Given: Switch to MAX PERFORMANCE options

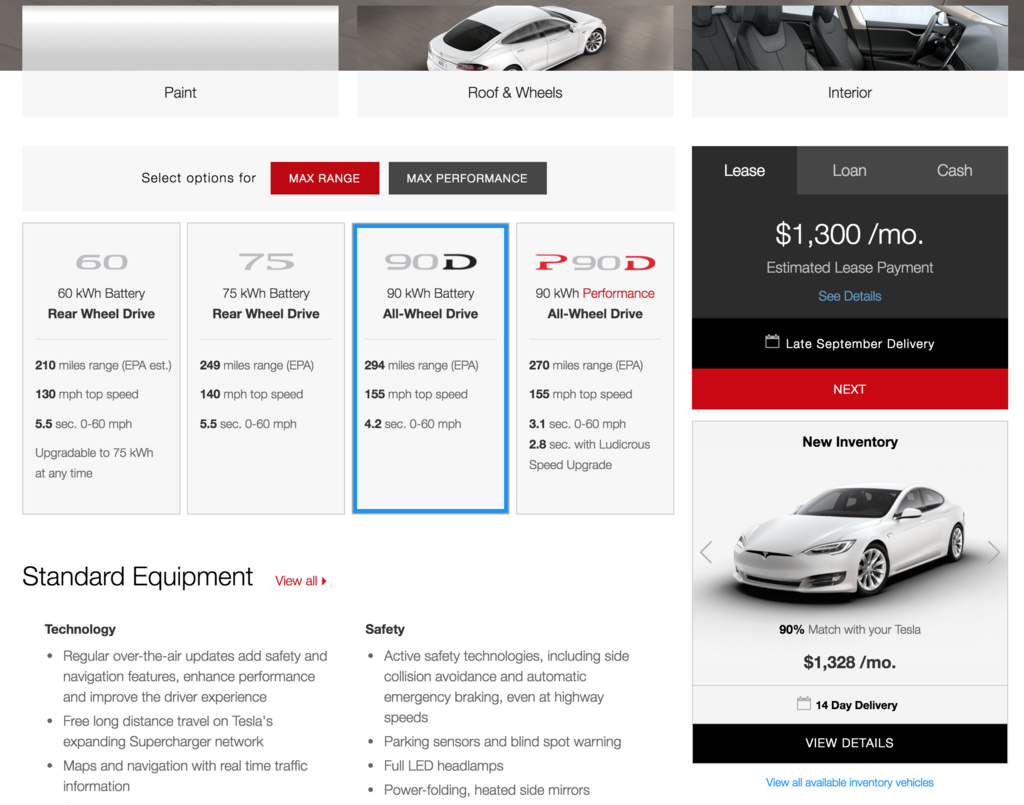Looking at the screenshot, I should [467, 178].
